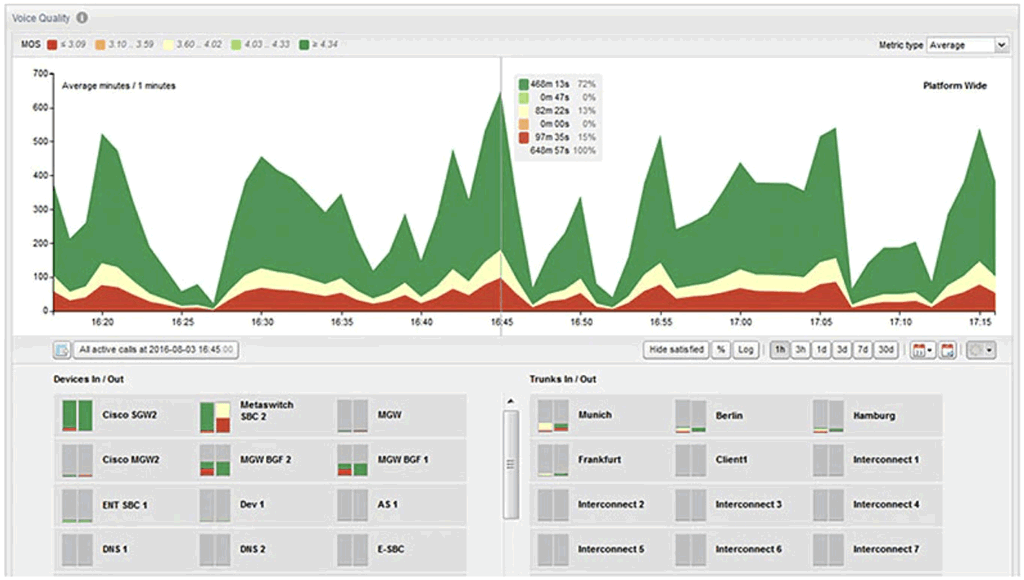
Task: Click the Devices In / Out heading
Action: point(88,379)
